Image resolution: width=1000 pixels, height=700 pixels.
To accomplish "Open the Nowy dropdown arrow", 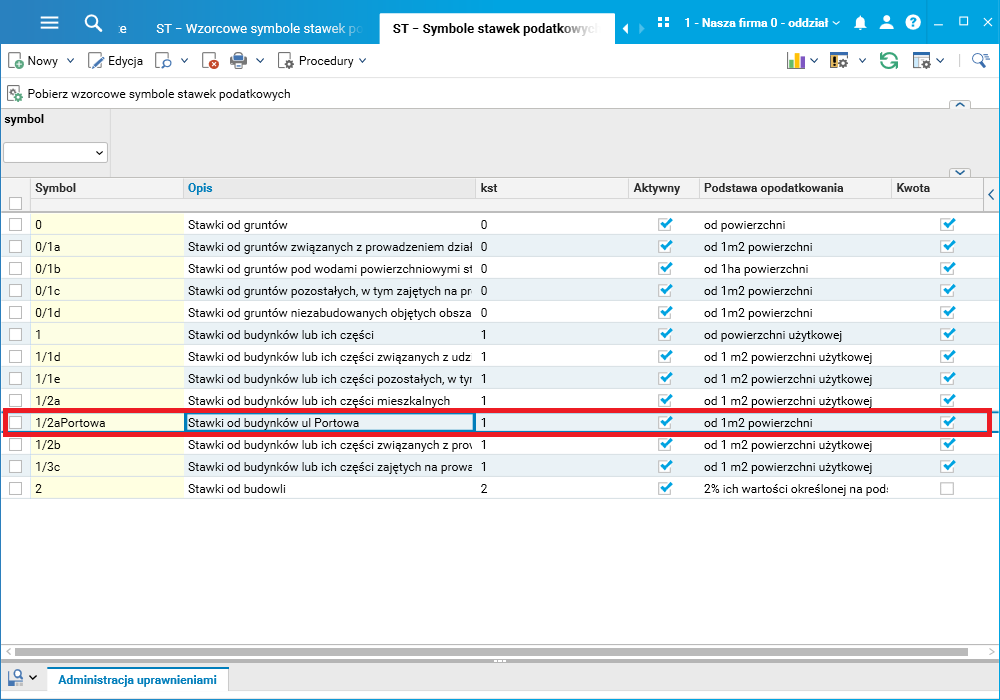I will (x=70, y=61).
